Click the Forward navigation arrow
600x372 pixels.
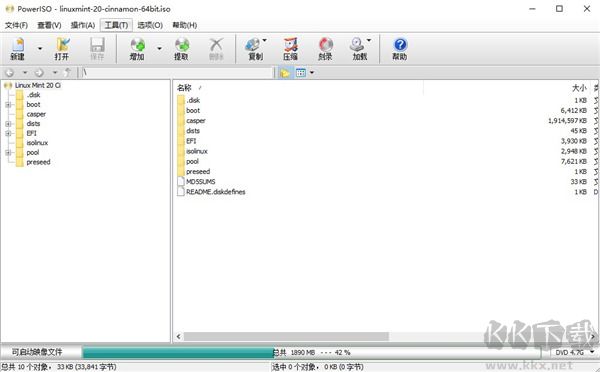click(39, 72)
